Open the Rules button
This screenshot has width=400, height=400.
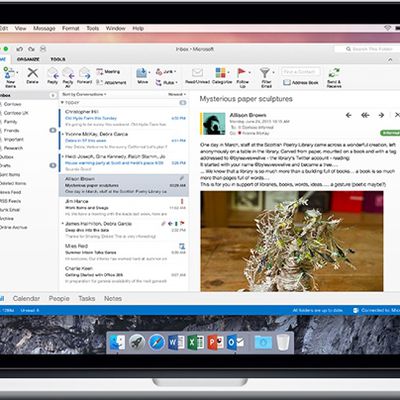(166, 82)
